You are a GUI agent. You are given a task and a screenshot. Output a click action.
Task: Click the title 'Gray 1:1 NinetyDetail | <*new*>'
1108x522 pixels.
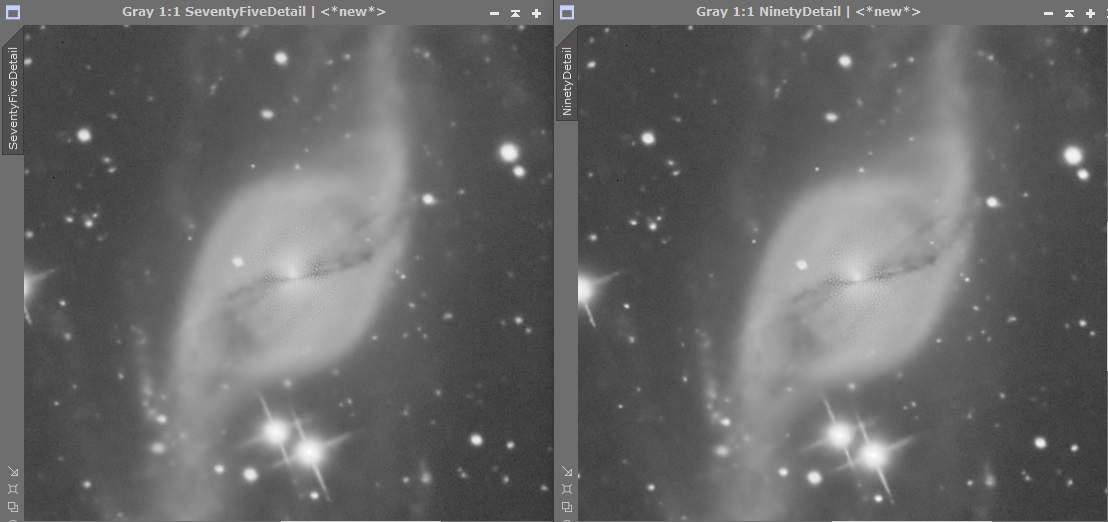(808, 12)
